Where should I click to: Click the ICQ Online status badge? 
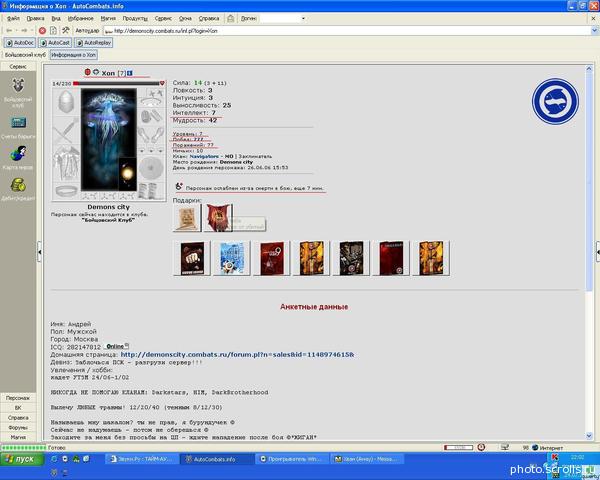click(x=117, y=346)
